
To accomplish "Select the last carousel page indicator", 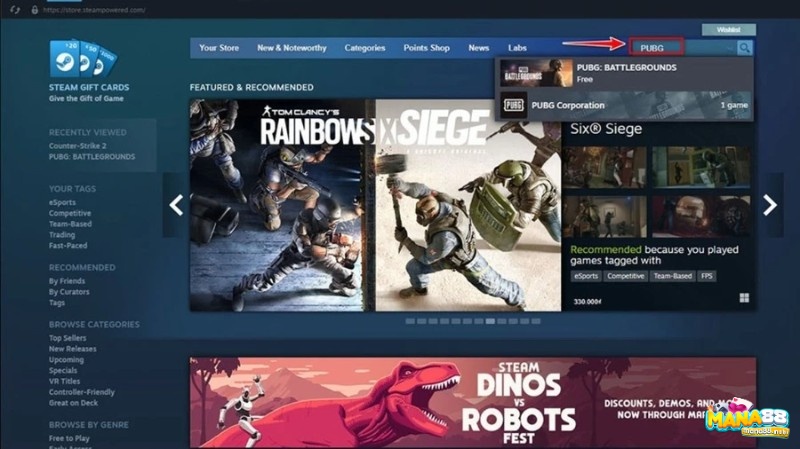I will coord(536,321).
